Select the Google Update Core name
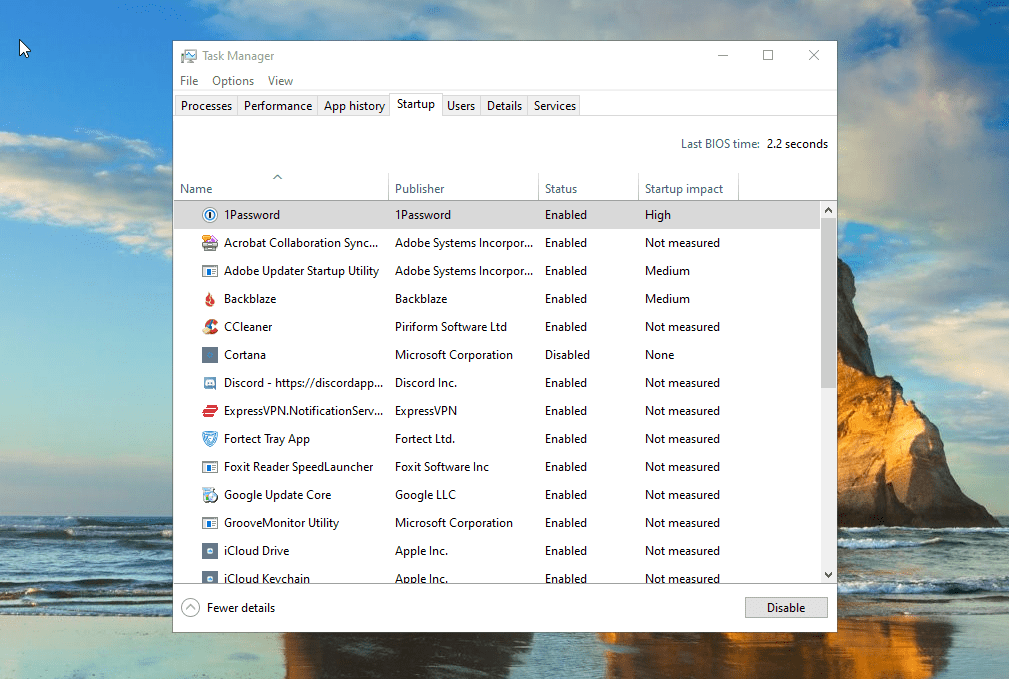 click(277, 495)
